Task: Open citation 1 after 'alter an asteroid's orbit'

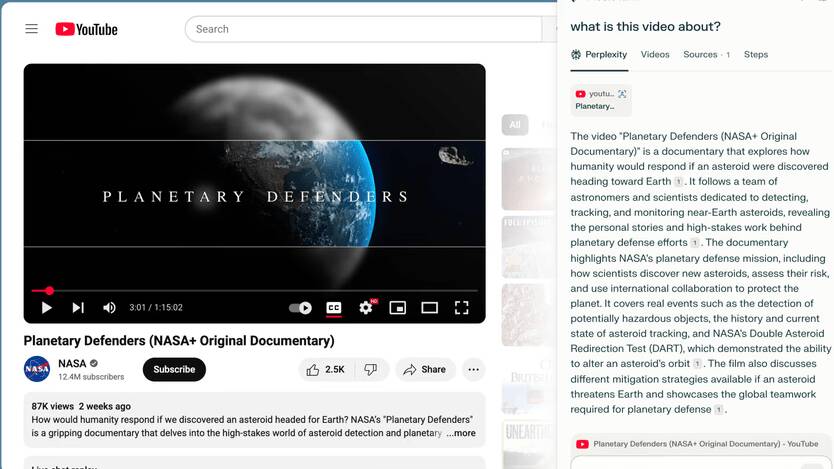Action: (697, 364)
